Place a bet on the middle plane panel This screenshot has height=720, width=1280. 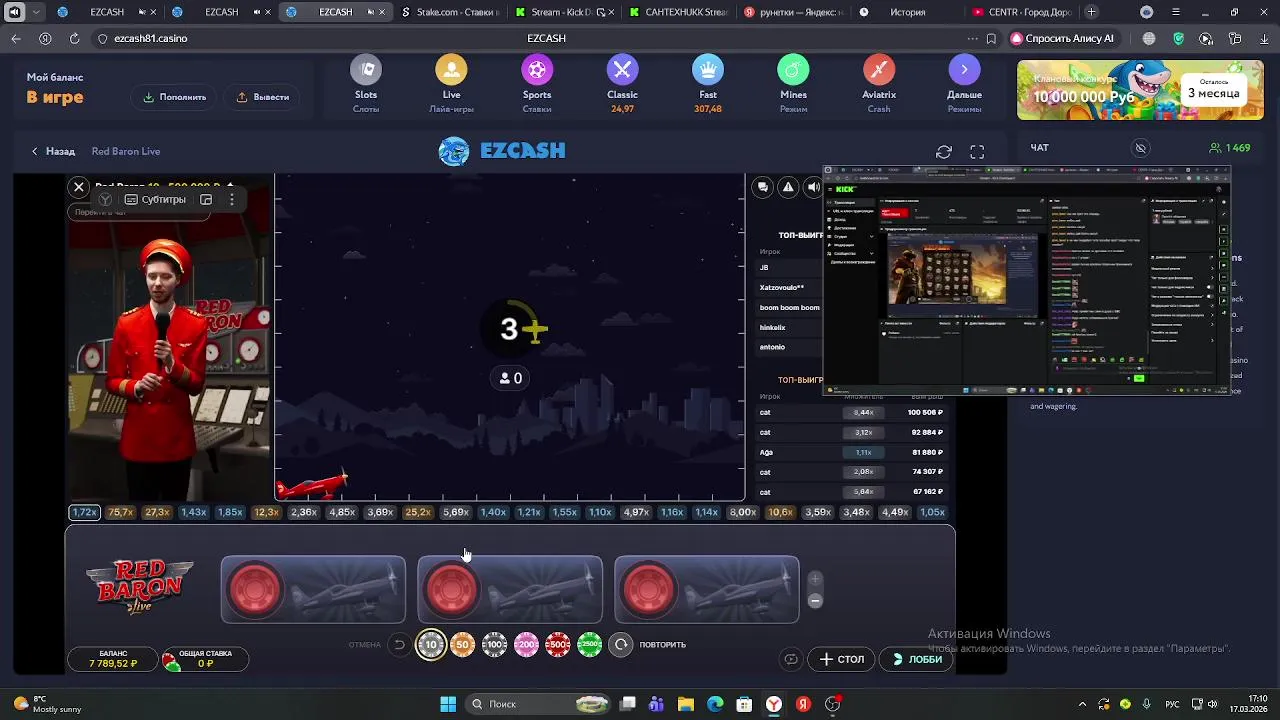[510, 590]
